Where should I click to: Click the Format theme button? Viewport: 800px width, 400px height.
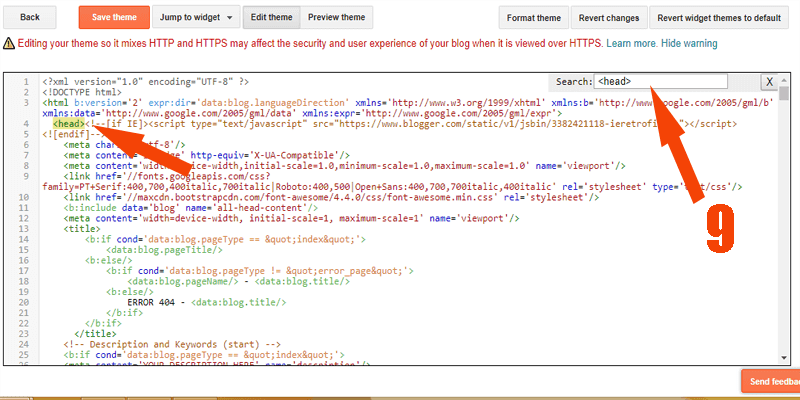534,18
